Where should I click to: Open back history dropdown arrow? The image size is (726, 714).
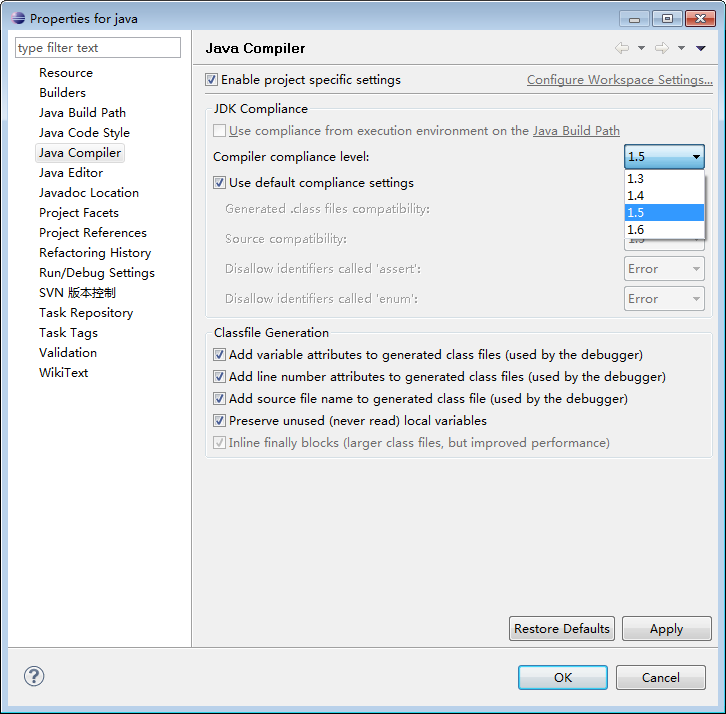[x=641, y=48]
